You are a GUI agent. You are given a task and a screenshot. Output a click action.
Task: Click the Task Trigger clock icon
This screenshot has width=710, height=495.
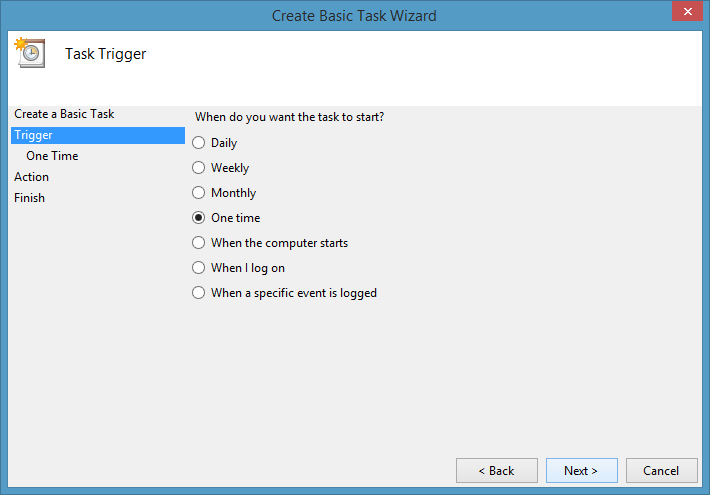point(27,52)
